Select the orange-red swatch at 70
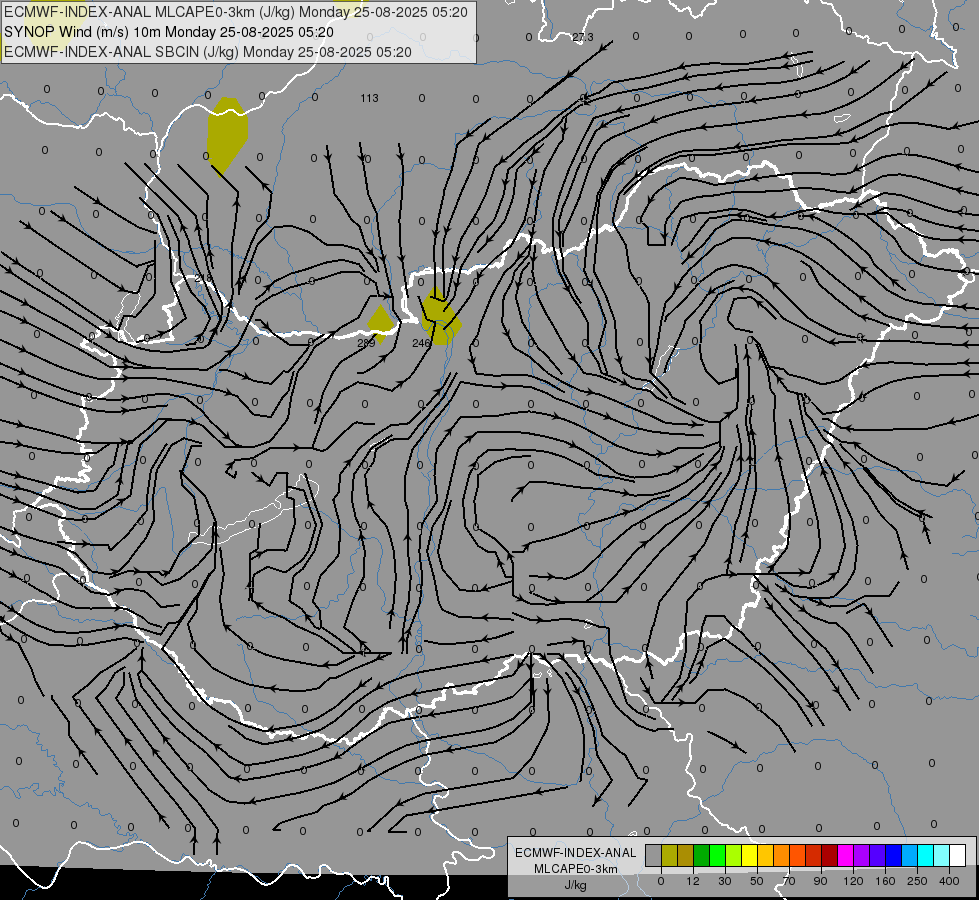The image size is (979, 900). [798, 855]
